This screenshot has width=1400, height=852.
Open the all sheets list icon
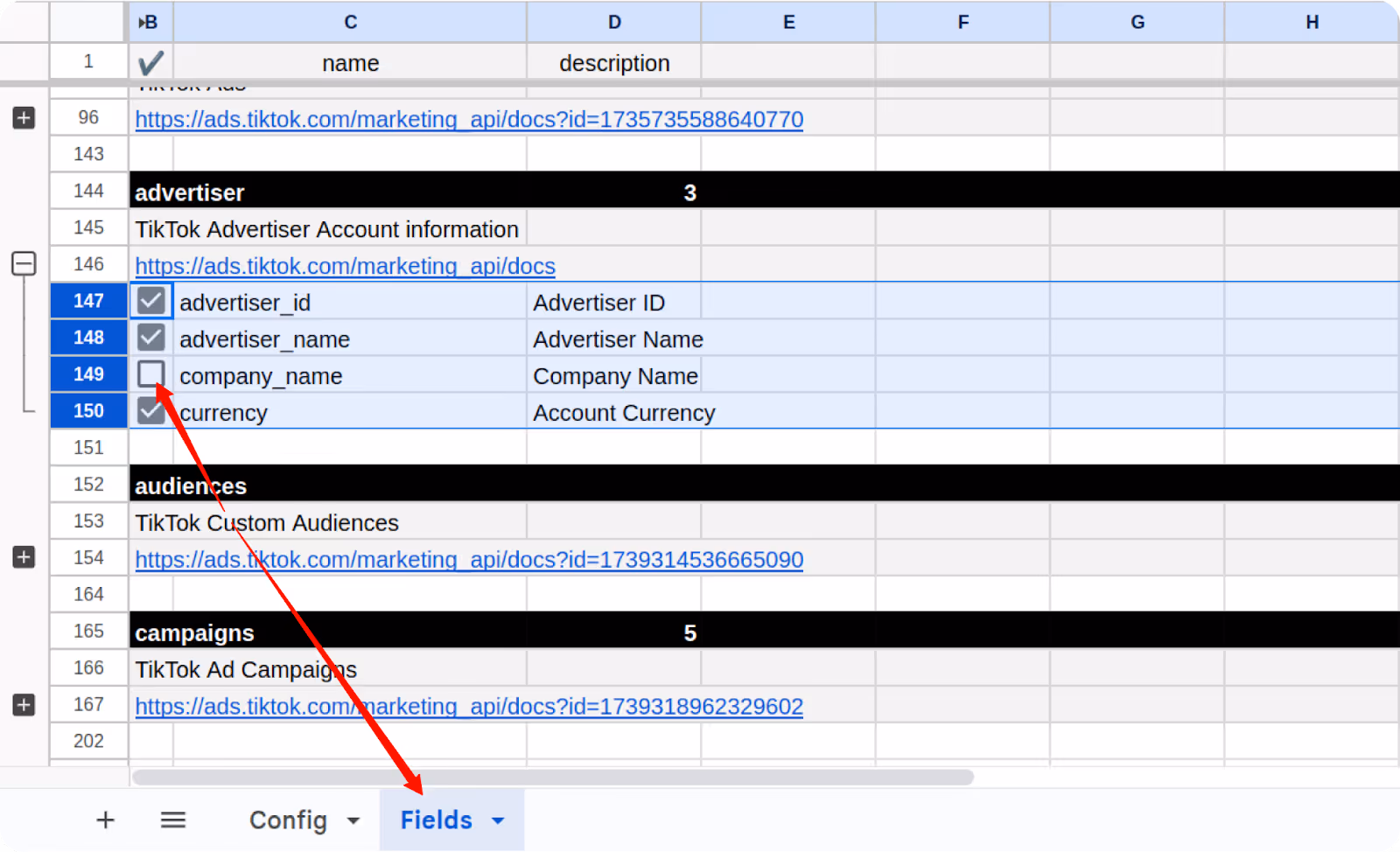click(172, 820)
